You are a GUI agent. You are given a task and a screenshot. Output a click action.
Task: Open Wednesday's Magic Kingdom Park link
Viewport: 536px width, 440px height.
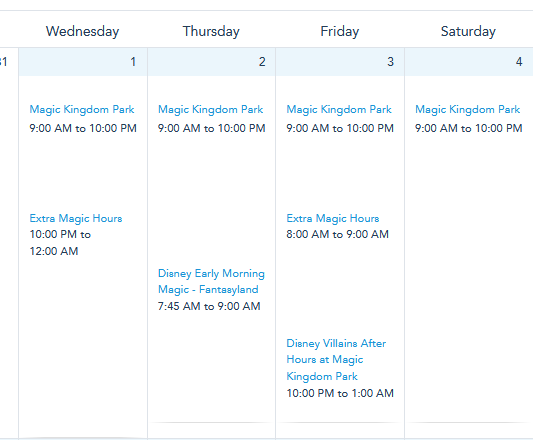click(x=82, y=109)
